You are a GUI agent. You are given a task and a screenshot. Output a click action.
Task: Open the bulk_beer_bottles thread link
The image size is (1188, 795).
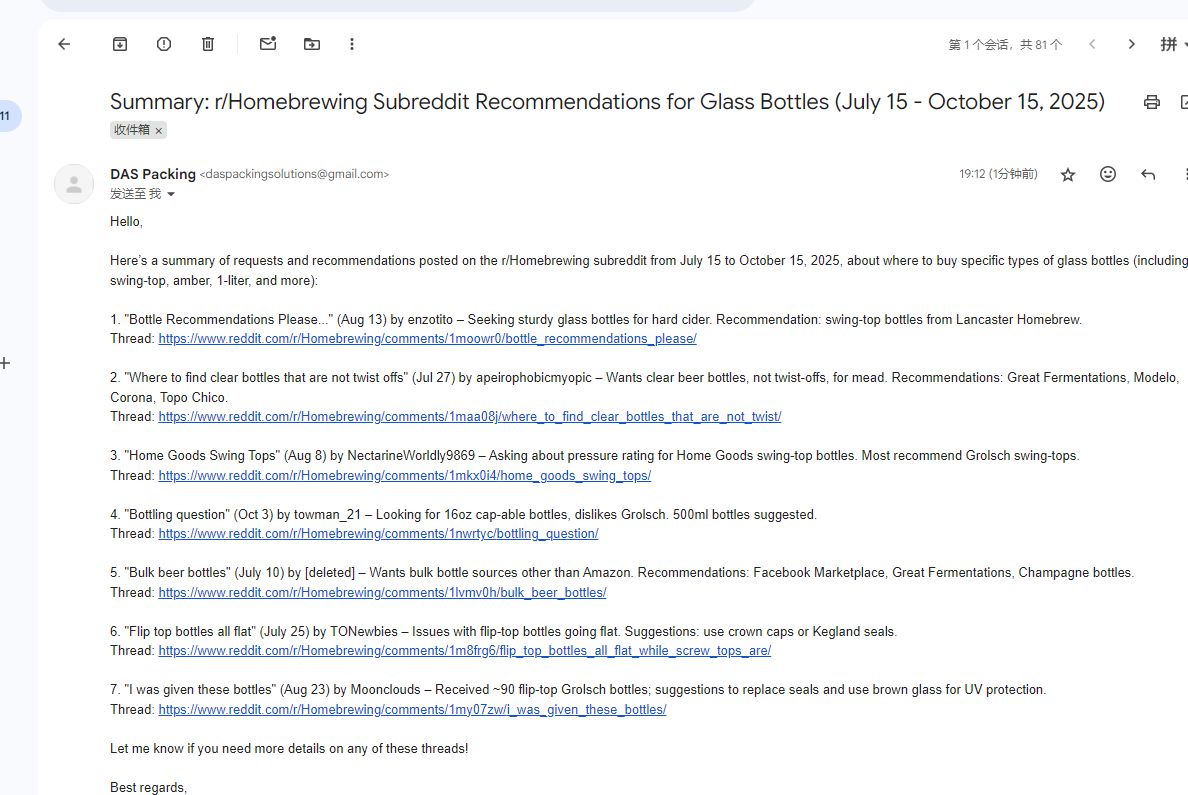pyautogui.click(x=382, y=593)
